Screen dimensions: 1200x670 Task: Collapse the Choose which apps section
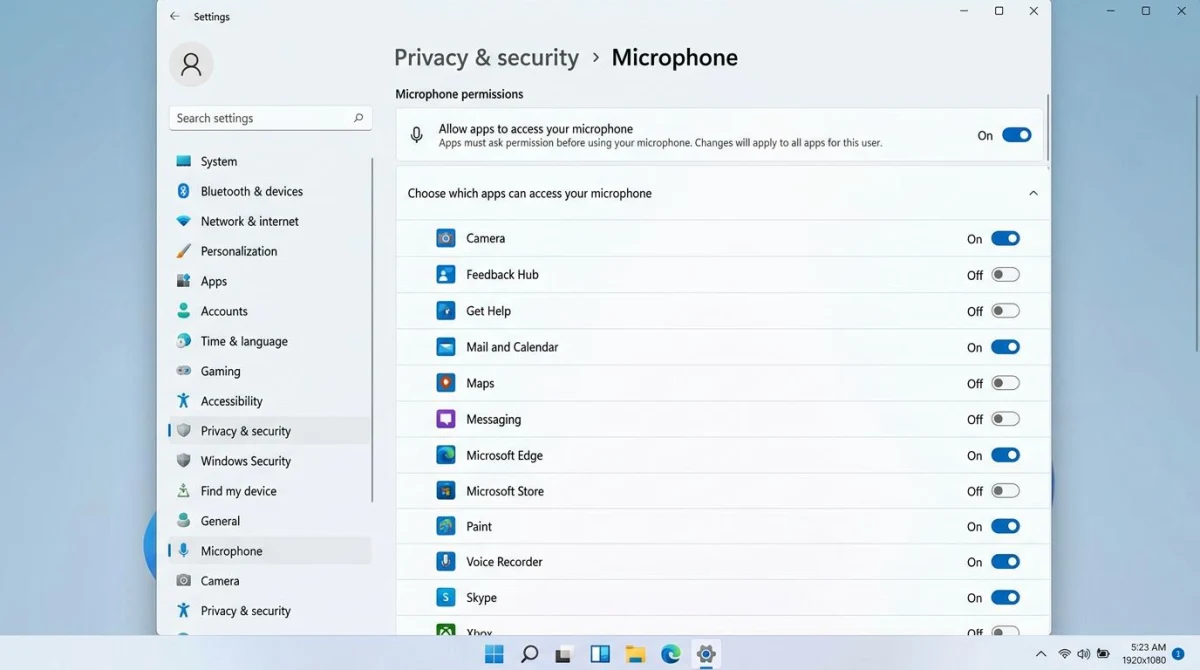point(1033,193)
